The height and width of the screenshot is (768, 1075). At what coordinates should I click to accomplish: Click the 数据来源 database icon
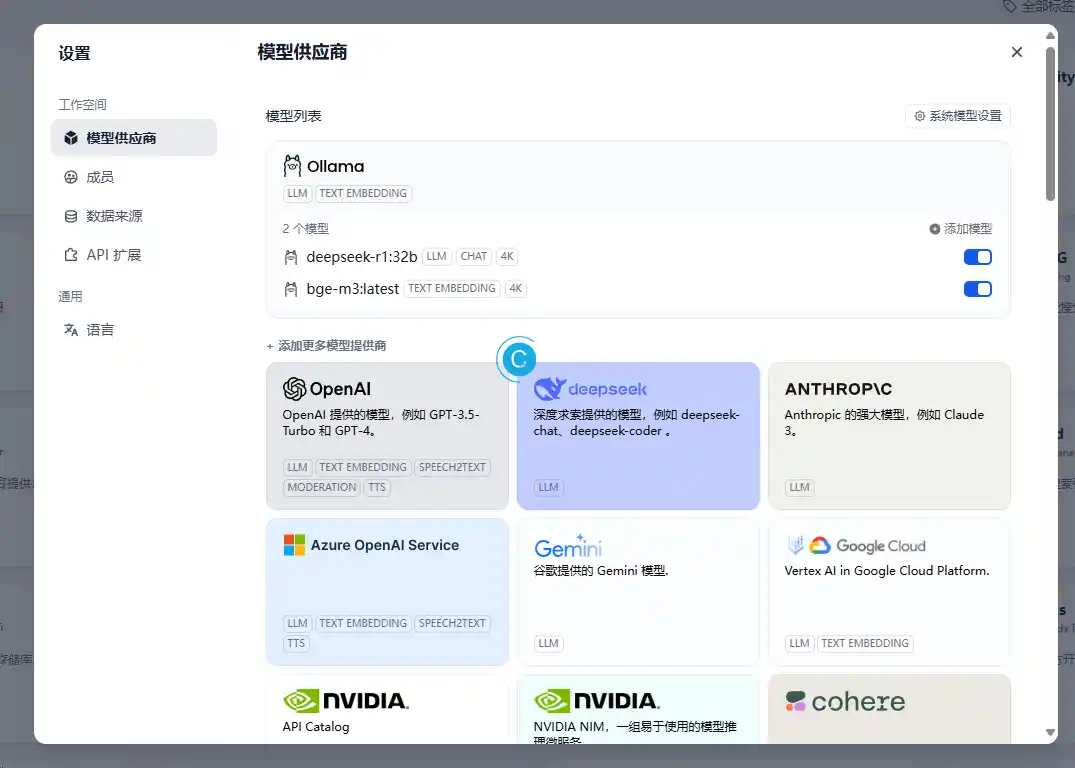[x=71, y=217]
